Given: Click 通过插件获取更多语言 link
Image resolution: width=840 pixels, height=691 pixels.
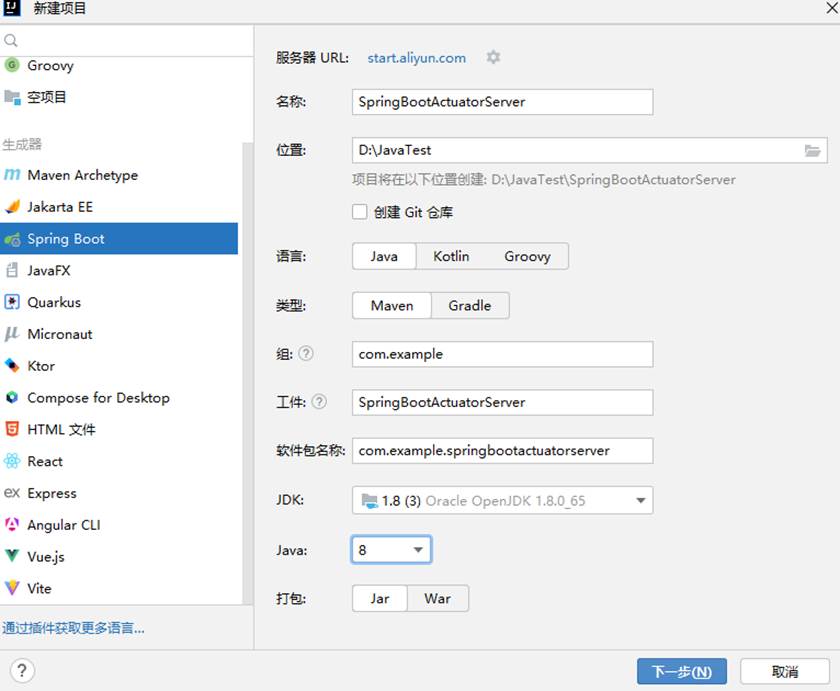Looking at the screenshot, I should click(x=73, y=628).
